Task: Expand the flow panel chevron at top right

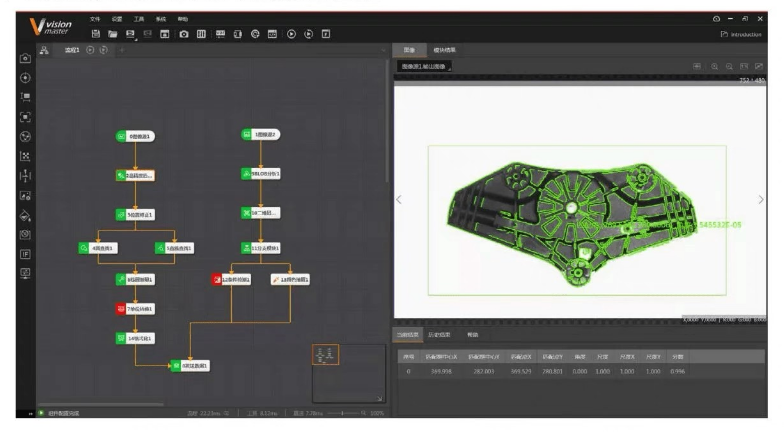Action: 384,50
